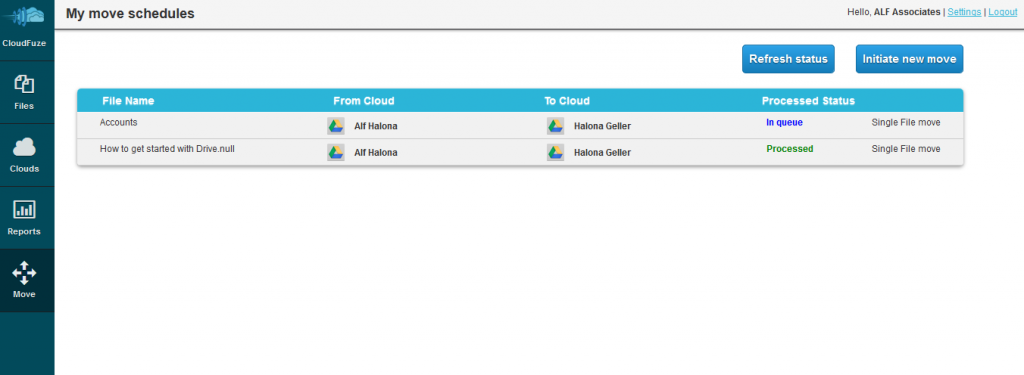This screenshot has width=1024, height=375.
Task: Click the 'Processed' status text
Action: point(790,149)
